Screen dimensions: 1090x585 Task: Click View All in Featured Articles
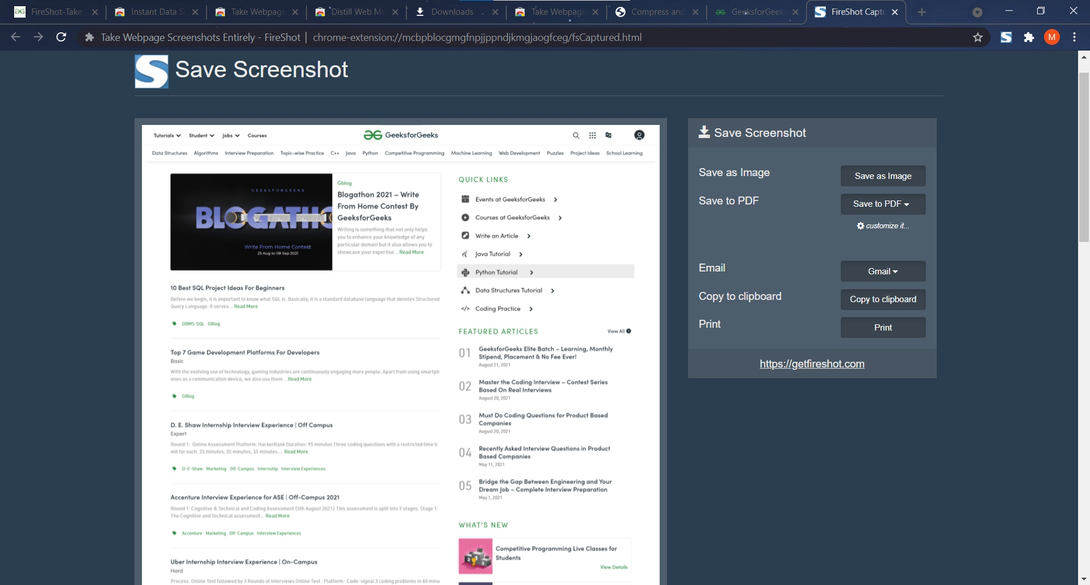coord(619,331)
